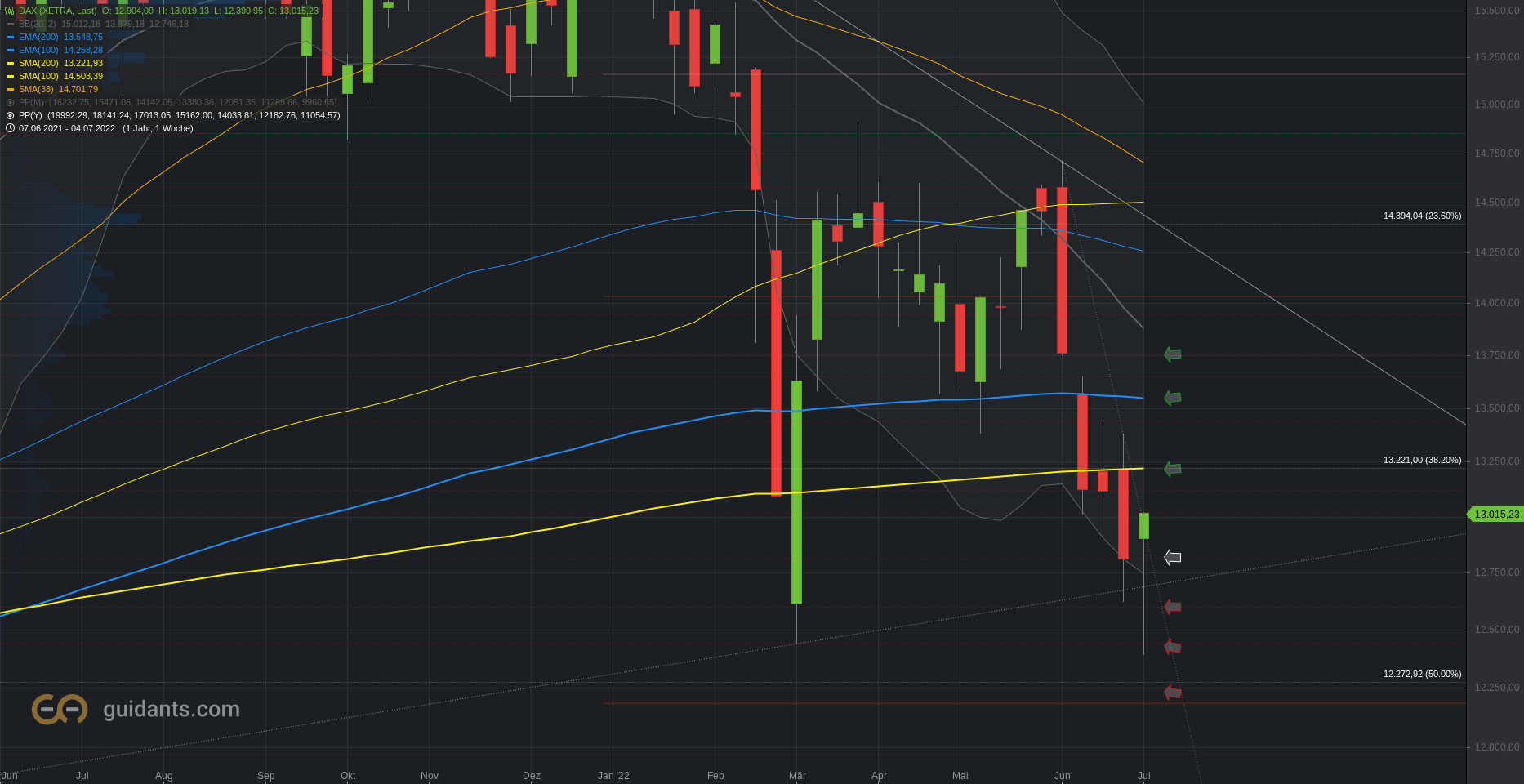
Task: Open the 07.06.2021 - 04.07.2022 date range selector
Action: tap(67, 128)
